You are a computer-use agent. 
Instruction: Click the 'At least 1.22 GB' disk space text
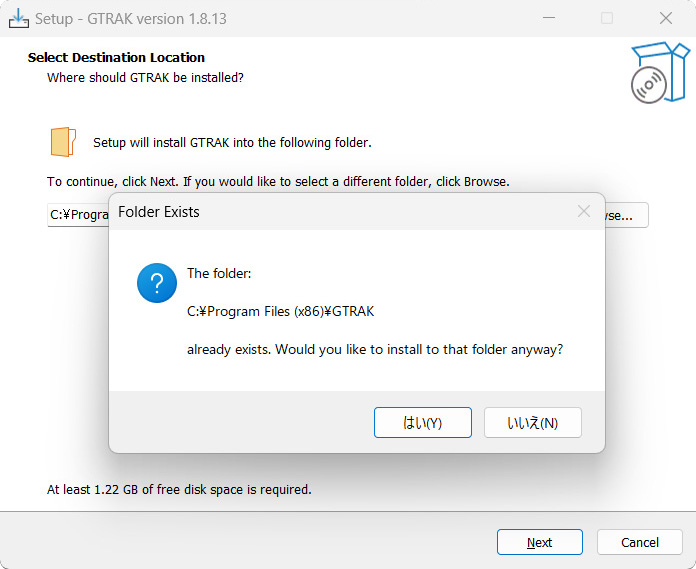pyautogui.click(x=179, y=490)
